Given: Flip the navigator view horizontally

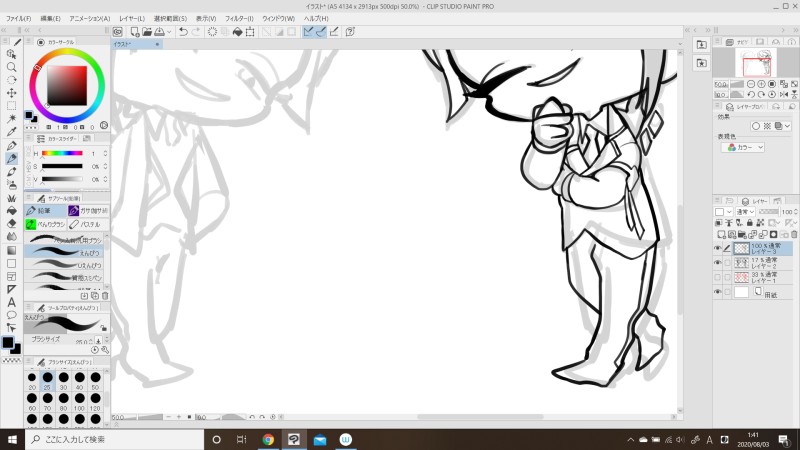Looking at the screenshot, I should click(784, 94).
